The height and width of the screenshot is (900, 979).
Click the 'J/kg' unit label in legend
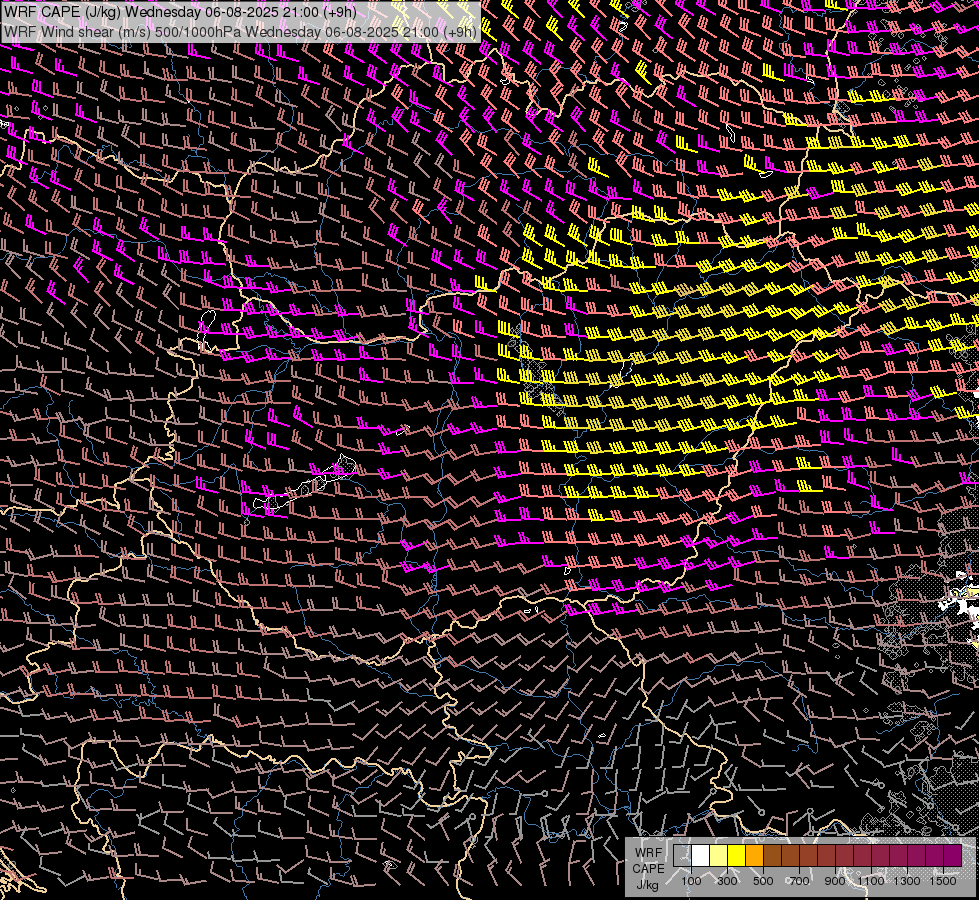coord(648,886)
